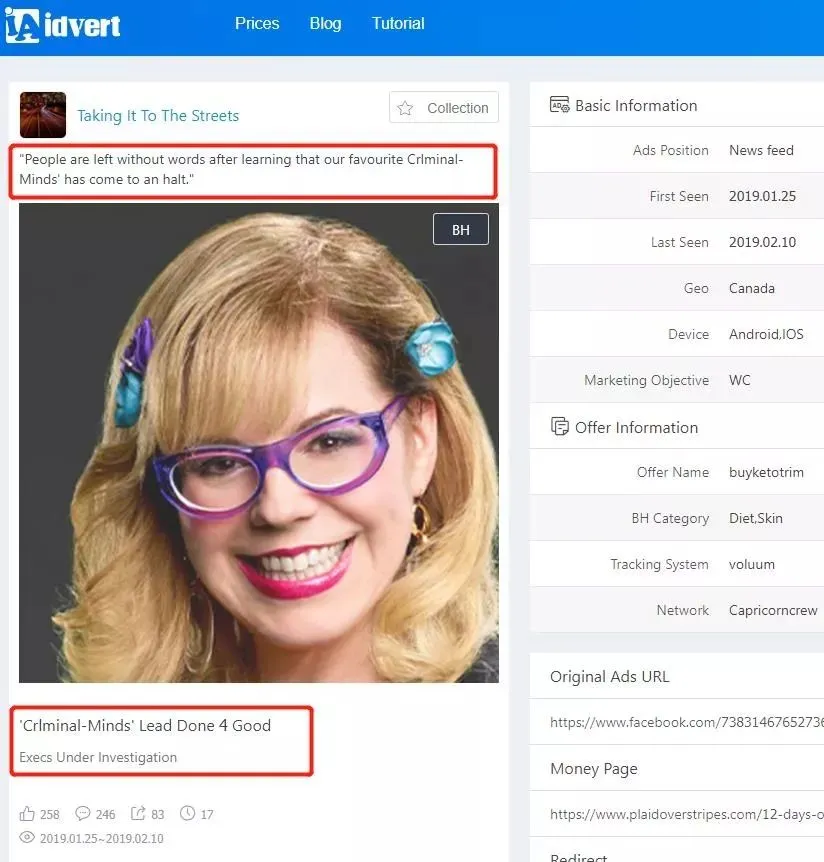
Task: Click the 258 likes count
Action: click(49, 814)
